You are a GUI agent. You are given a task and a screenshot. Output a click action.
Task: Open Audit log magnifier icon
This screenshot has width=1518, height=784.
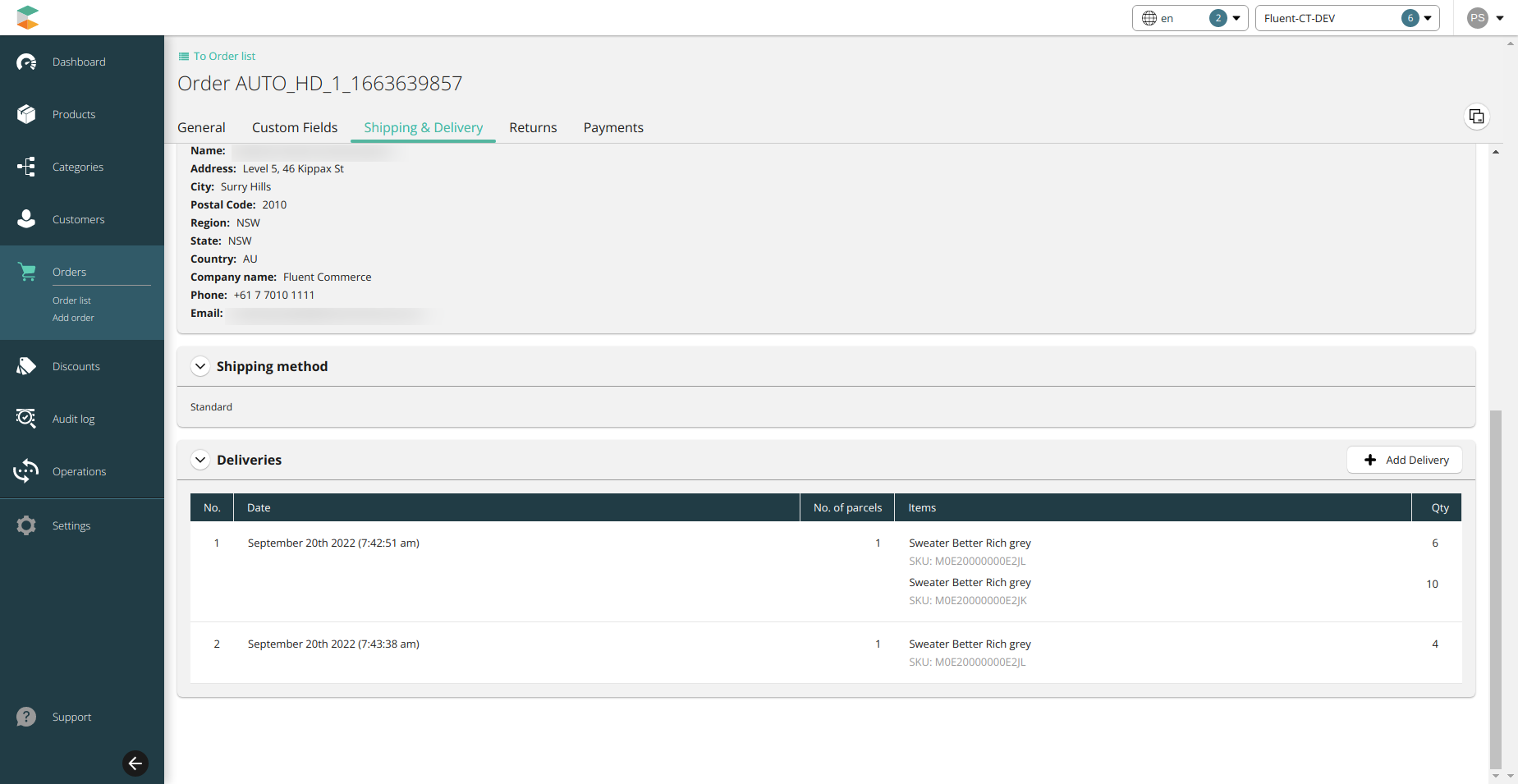tap(26, 419)
